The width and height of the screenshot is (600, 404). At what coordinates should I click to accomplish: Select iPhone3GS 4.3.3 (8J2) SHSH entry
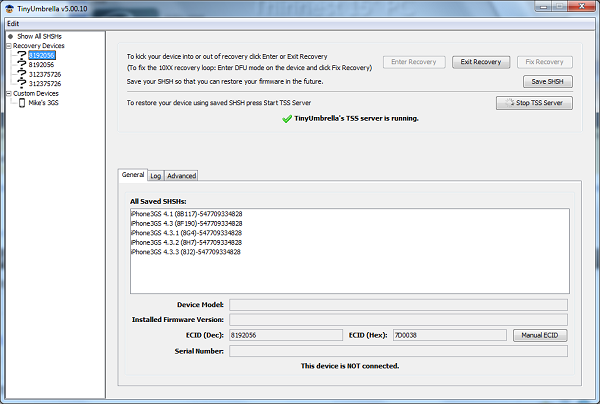pyautogui.click(x=186, y=252)
